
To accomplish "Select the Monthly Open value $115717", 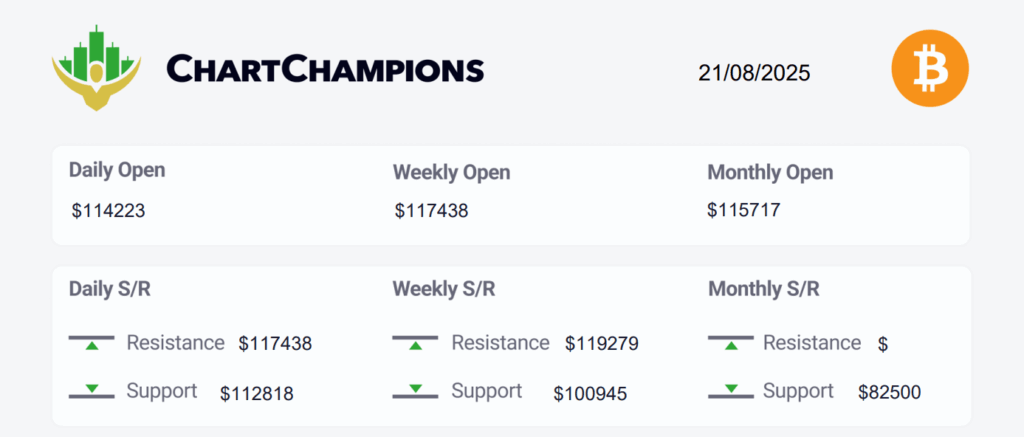I will [744, 210].
